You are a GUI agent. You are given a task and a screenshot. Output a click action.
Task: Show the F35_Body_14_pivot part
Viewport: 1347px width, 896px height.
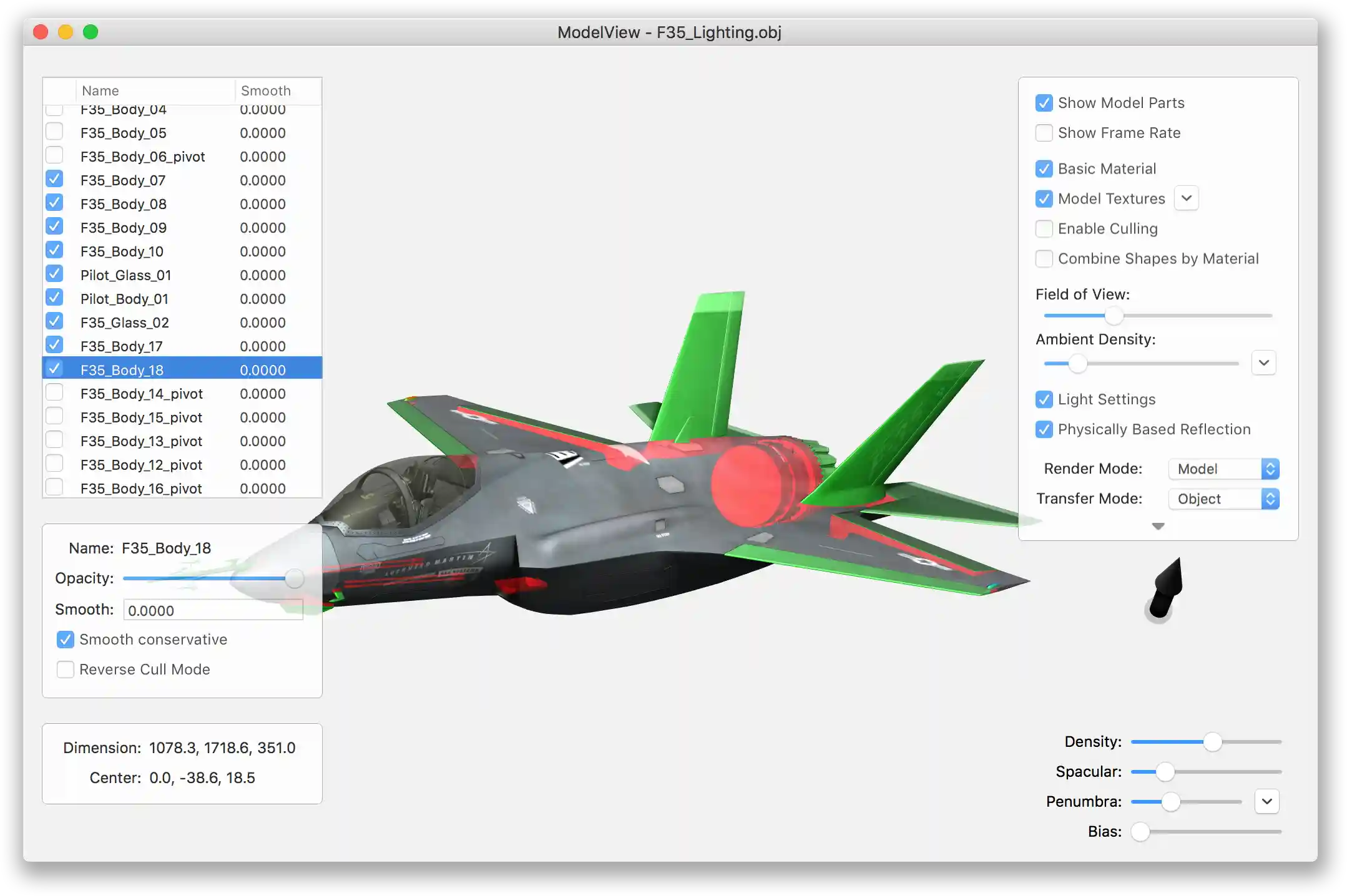pos(54,393)
